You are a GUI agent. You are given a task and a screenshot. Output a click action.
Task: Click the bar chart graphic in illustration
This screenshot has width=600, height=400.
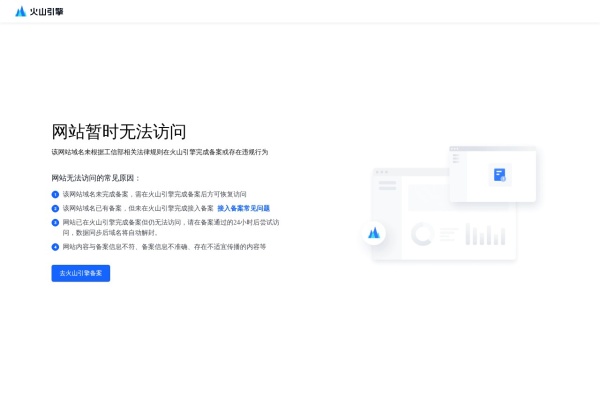click(x=486, y=234)
